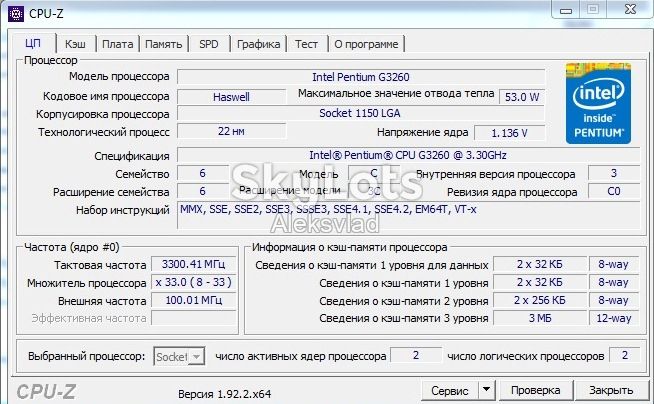This screenshot has width=654, height=404.
Task: Click the C0 core revision value
Action: (x=614, y=191)
